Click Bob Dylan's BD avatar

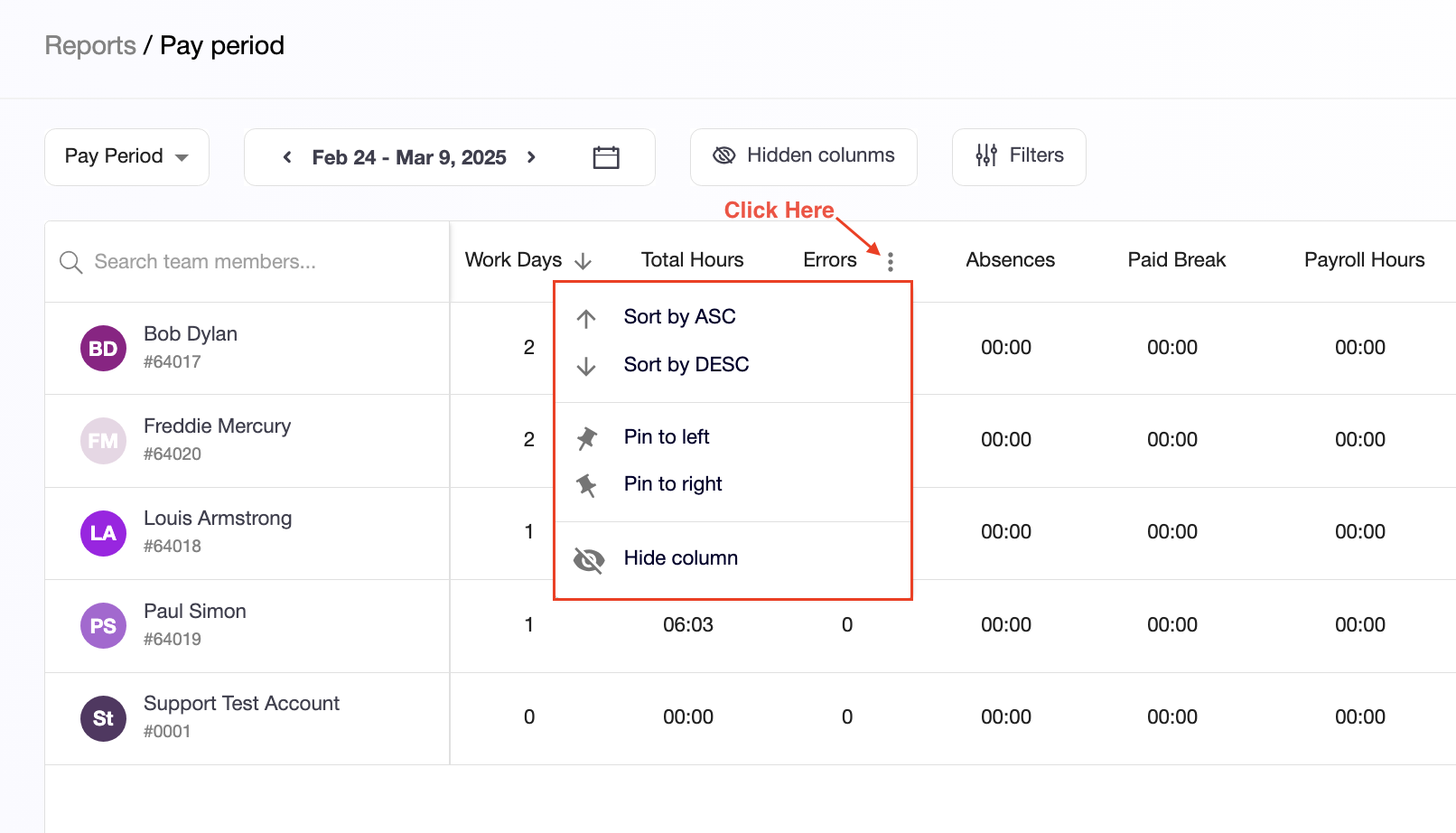(x=103, y=349)
